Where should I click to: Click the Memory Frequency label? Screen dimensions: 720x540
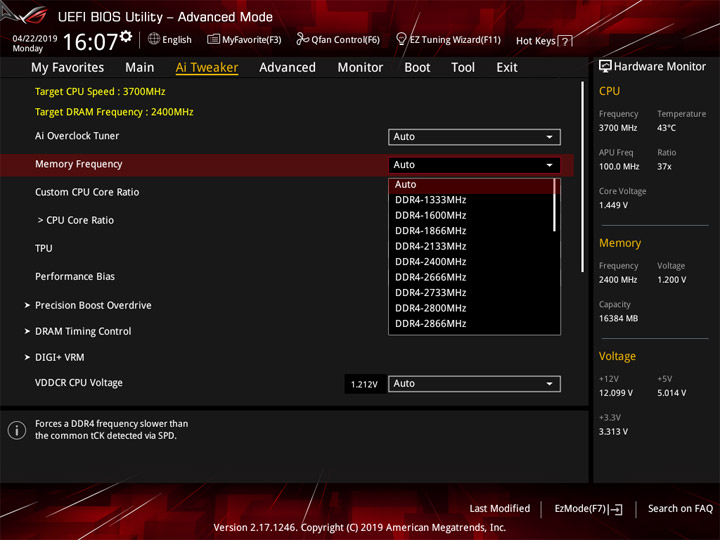79,164
